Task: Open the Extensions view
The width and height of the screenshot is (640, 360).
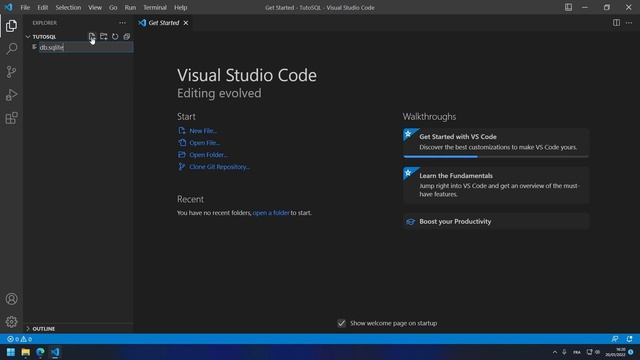Action: click(11, 118)
